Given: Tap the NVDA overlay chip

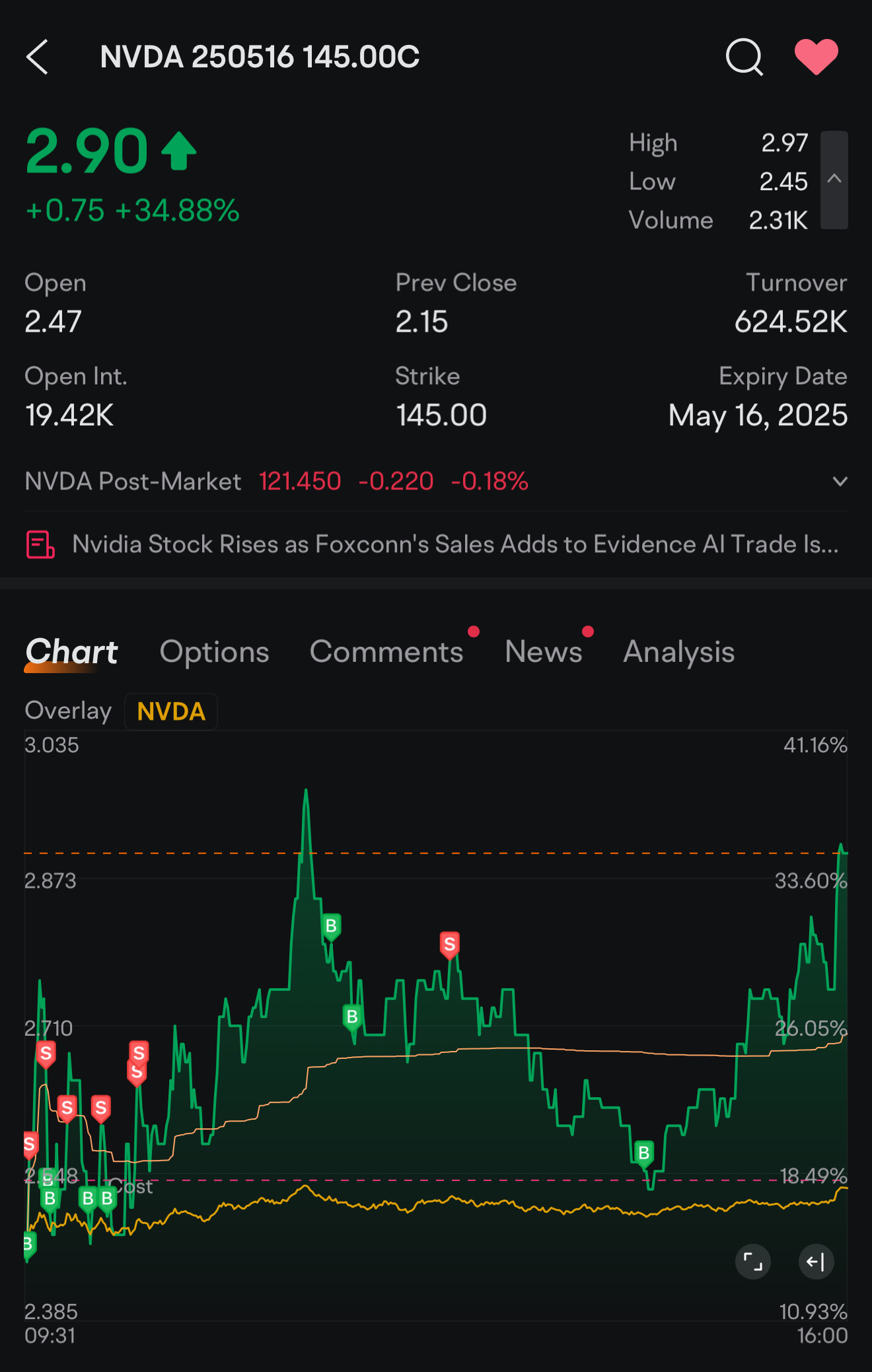Looking at the screenshot, I should 171,711.
